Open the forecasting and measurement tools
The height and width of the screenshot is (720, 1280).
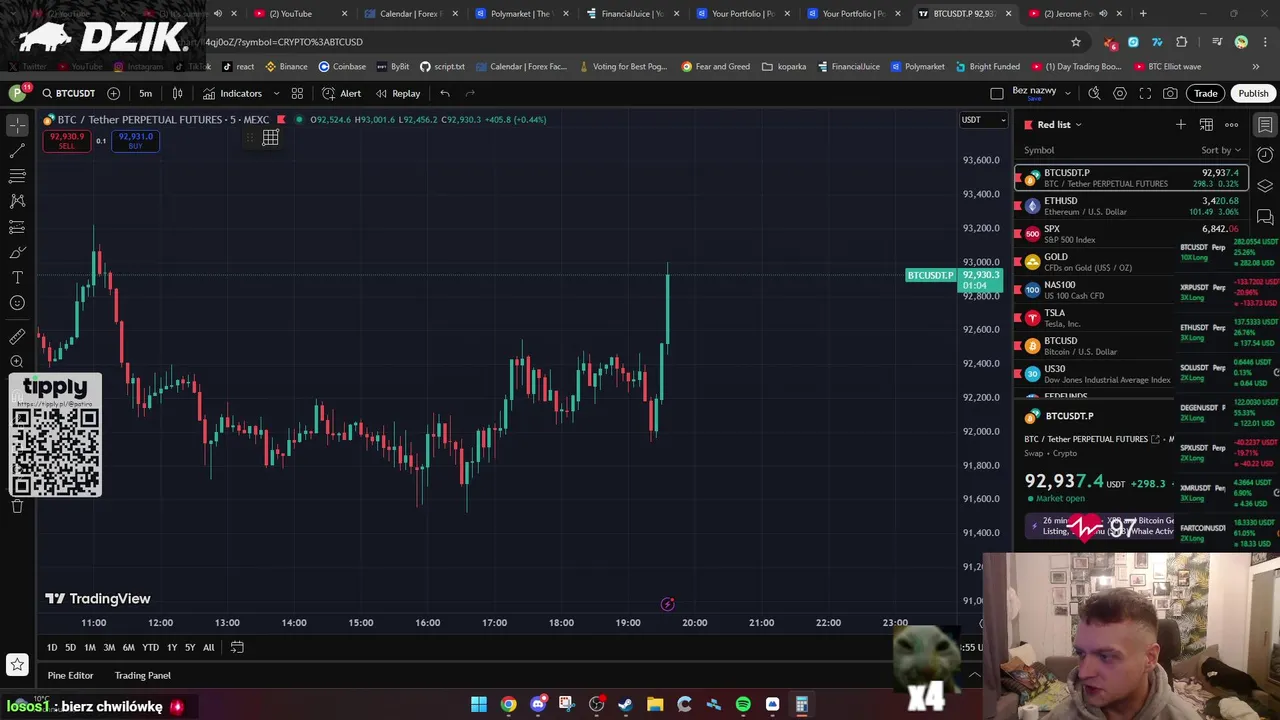tap(17, 227)
